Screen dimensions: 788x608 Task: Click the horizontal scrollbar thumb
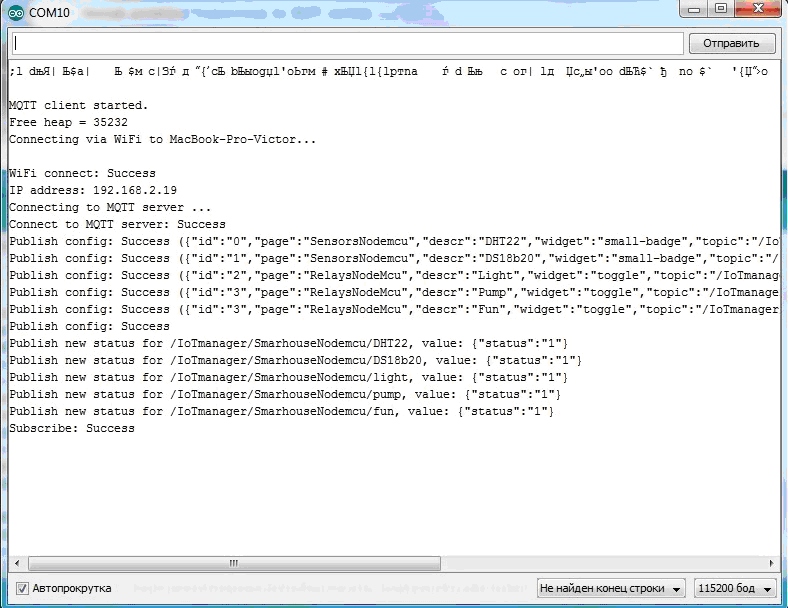234,563
